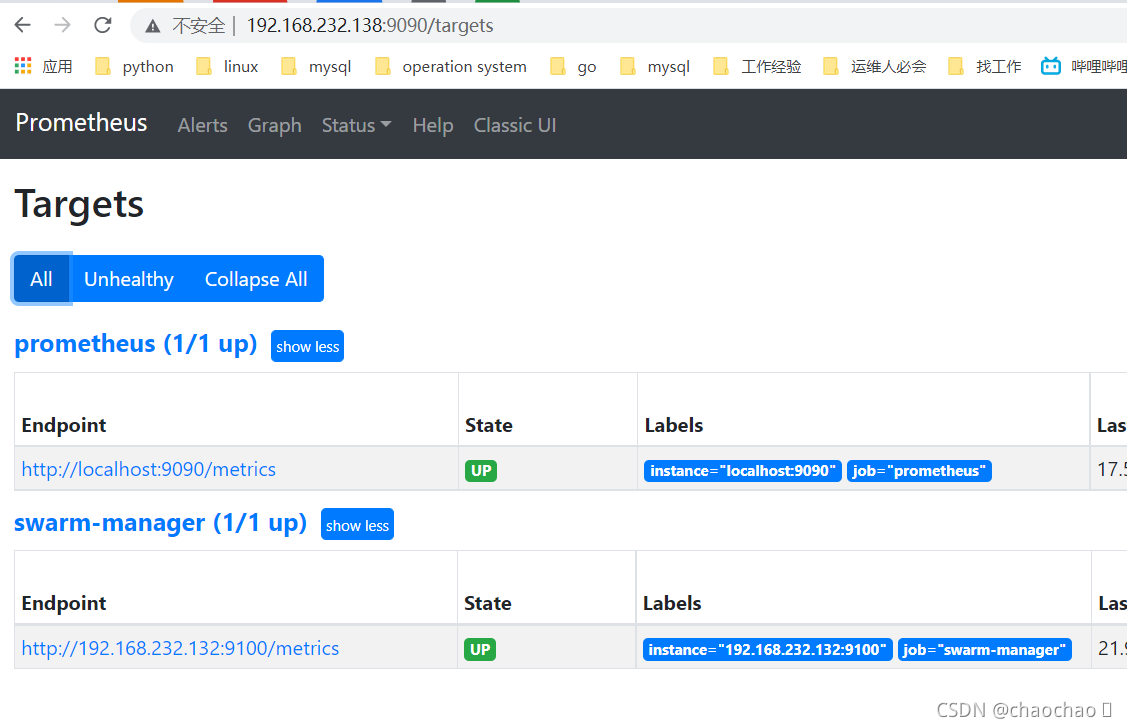
Task: Click show less for prometheus group
Action: pos(308,346)
